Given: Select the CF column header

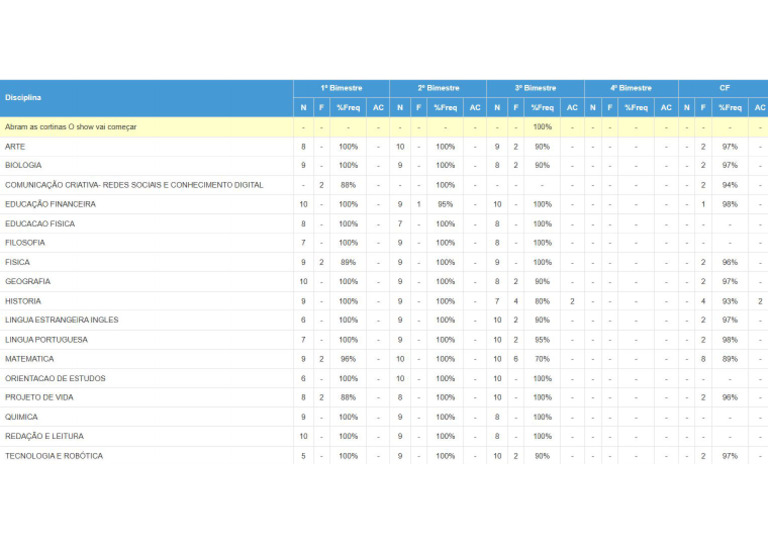Looking at the screenshot, I should [724, 88].
